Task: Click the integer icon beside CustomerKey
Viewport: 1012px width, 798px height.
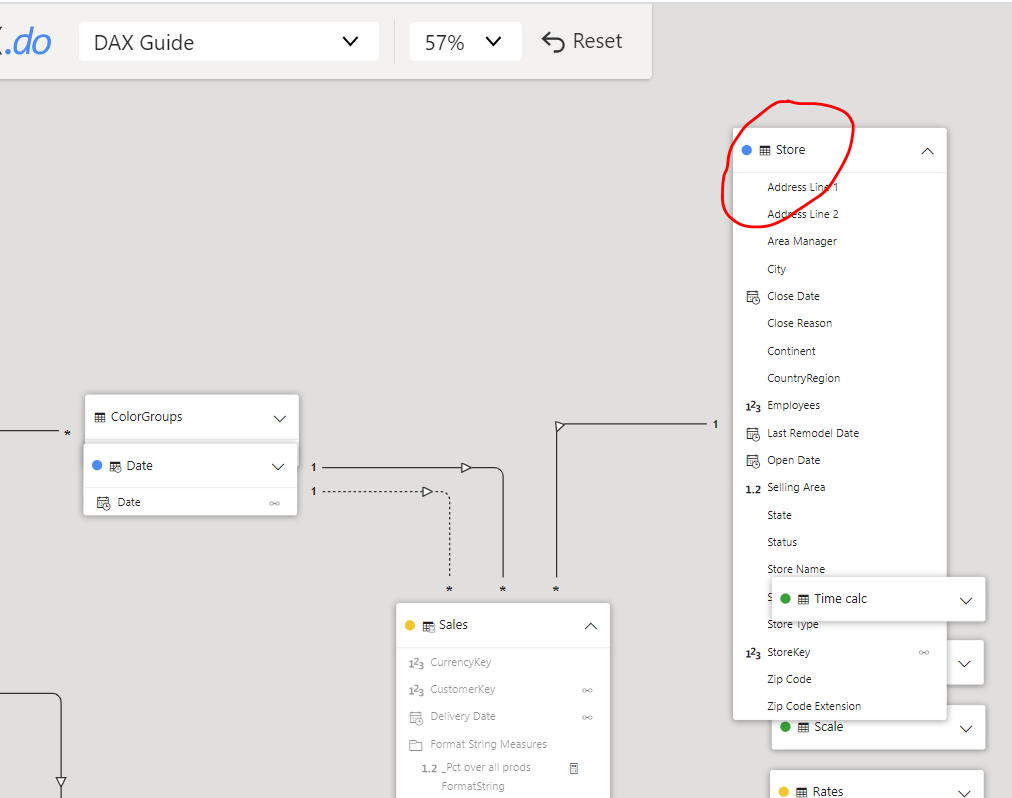Action: [416, 691]
